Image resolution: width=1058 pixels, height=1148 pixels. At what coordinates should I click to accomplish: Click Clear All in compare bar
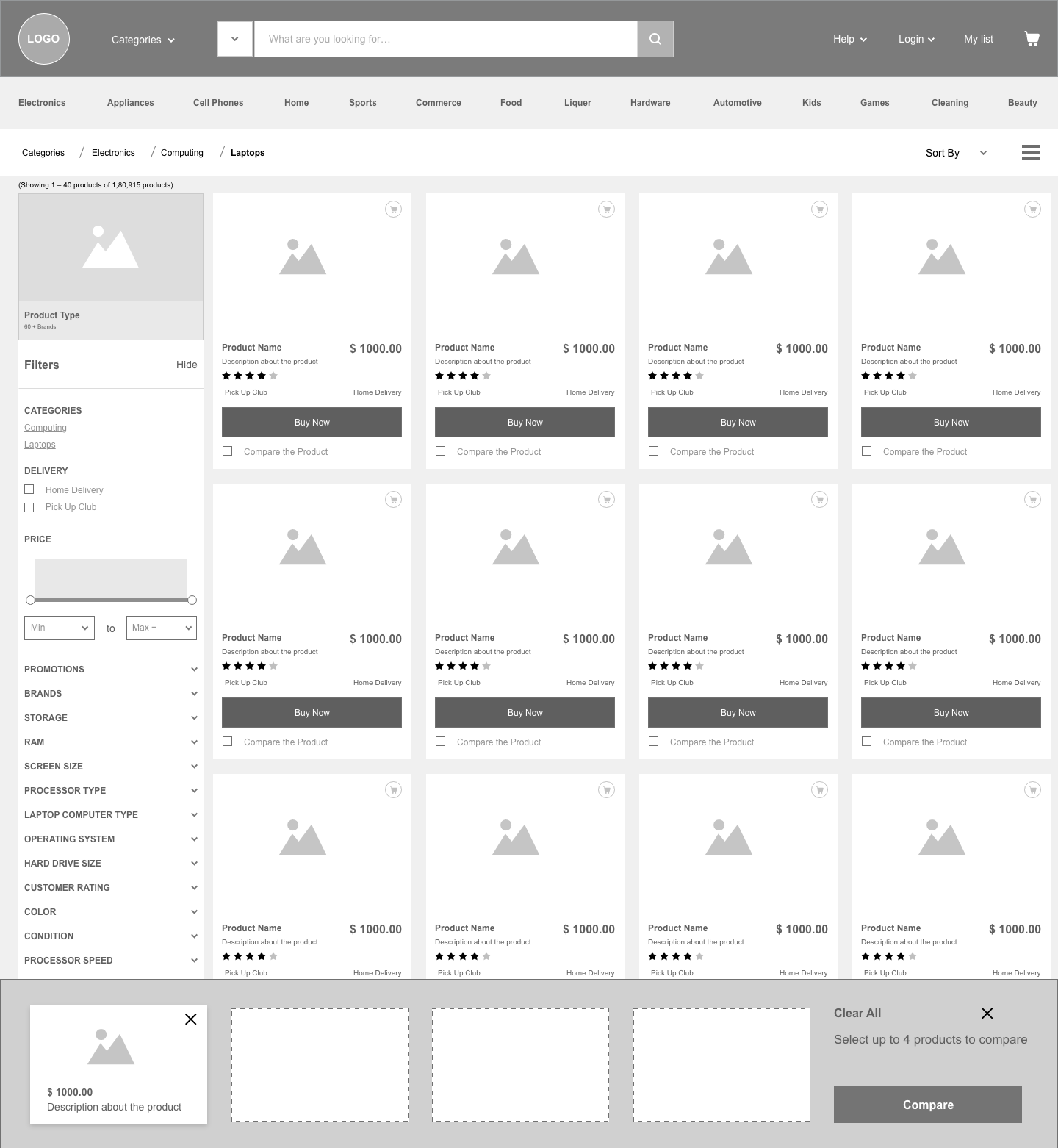click(x=857, y=1013)
